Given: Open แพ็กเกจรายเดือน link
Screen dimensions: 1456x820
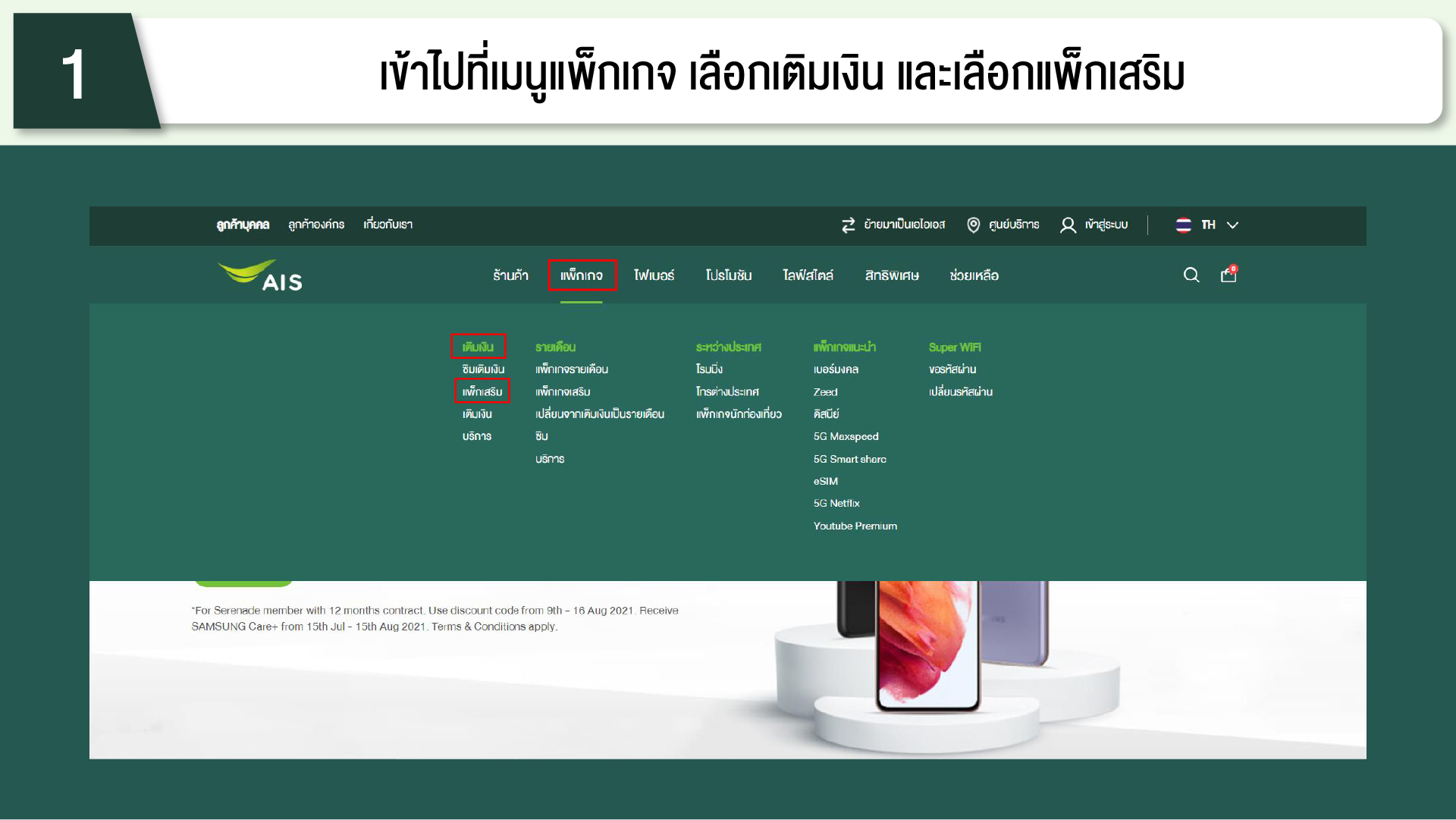Looking at the screenshot, I should [572, 369].
